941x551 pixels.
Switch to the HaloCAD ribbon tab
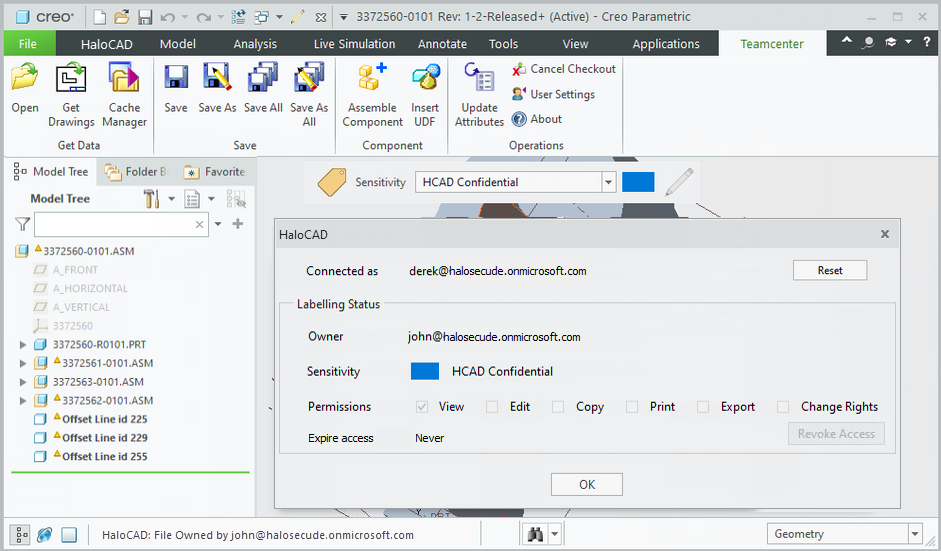coord(107,43)
